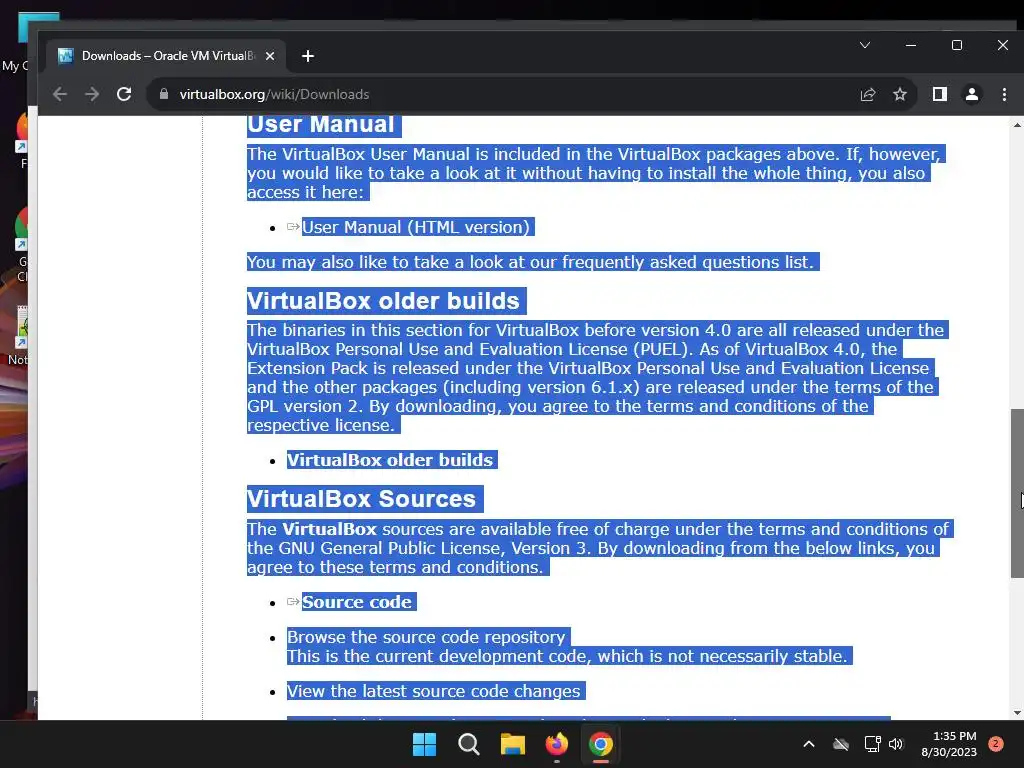The width and height of the screenshot is (1024, 768).
Task: Click the VirtualBox older builds heading
Action: pos(383,301)
